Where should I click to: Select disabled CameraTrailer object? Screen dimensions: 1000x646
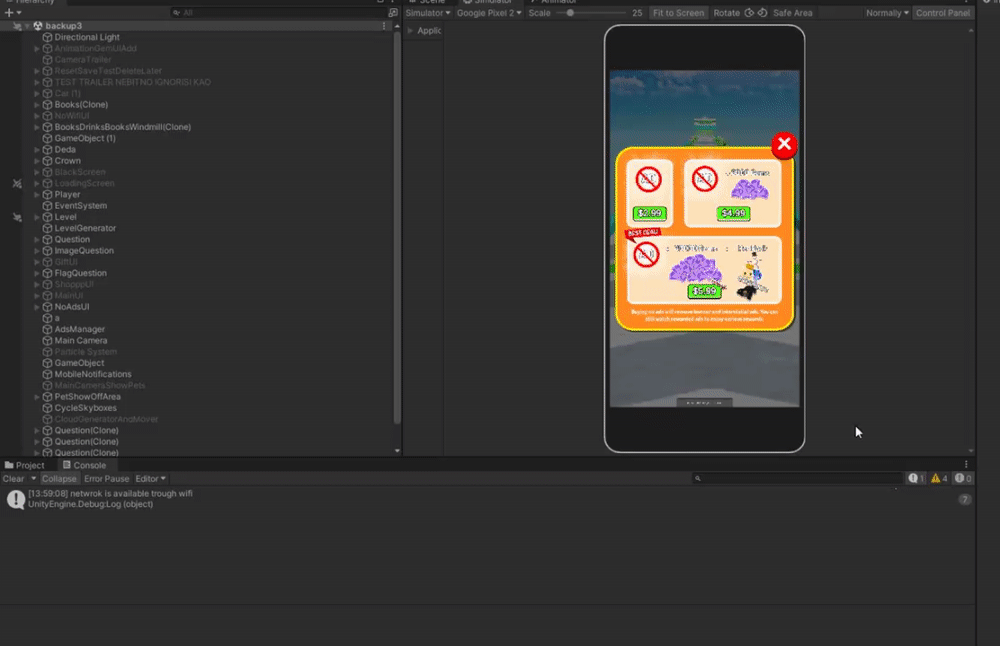[83, 59]
